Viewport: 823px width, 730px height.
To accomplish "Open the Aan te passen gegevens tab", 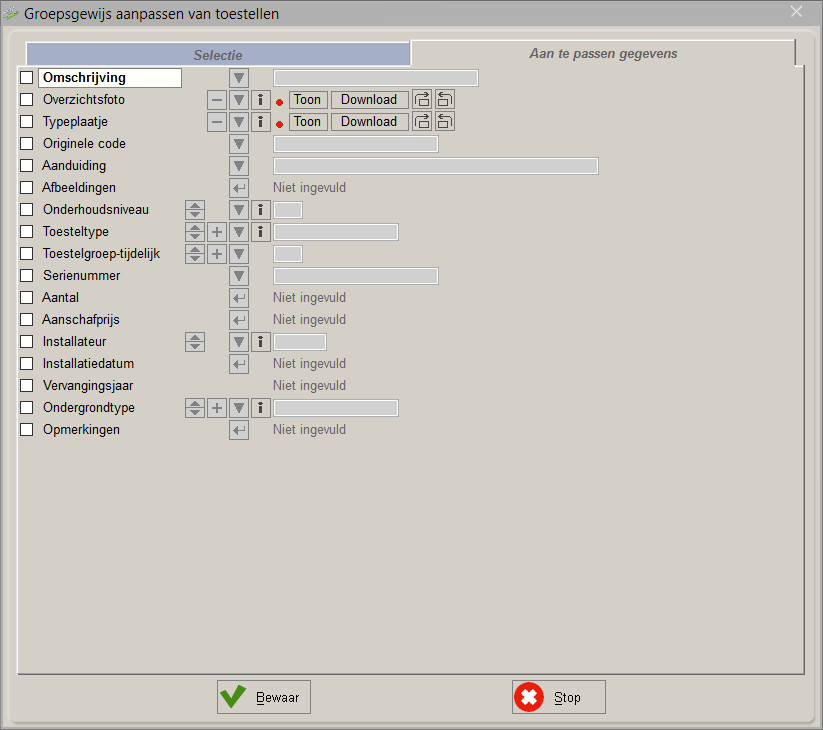I will pos(603,54).
